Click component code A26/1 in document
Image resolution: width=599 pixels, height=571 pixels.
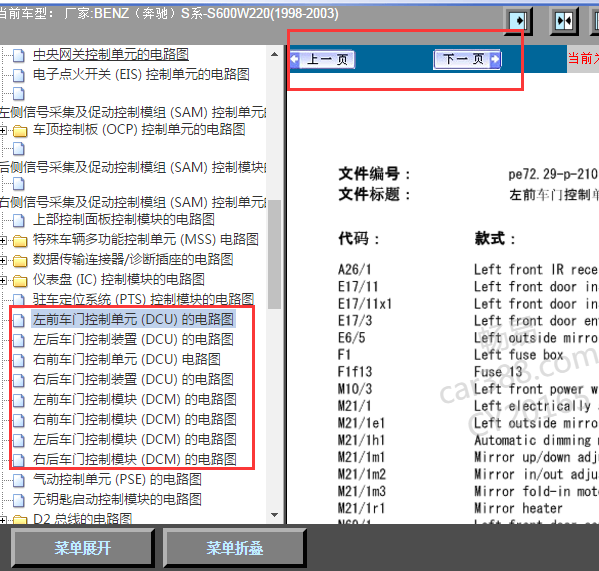click(x=355, y=269)
